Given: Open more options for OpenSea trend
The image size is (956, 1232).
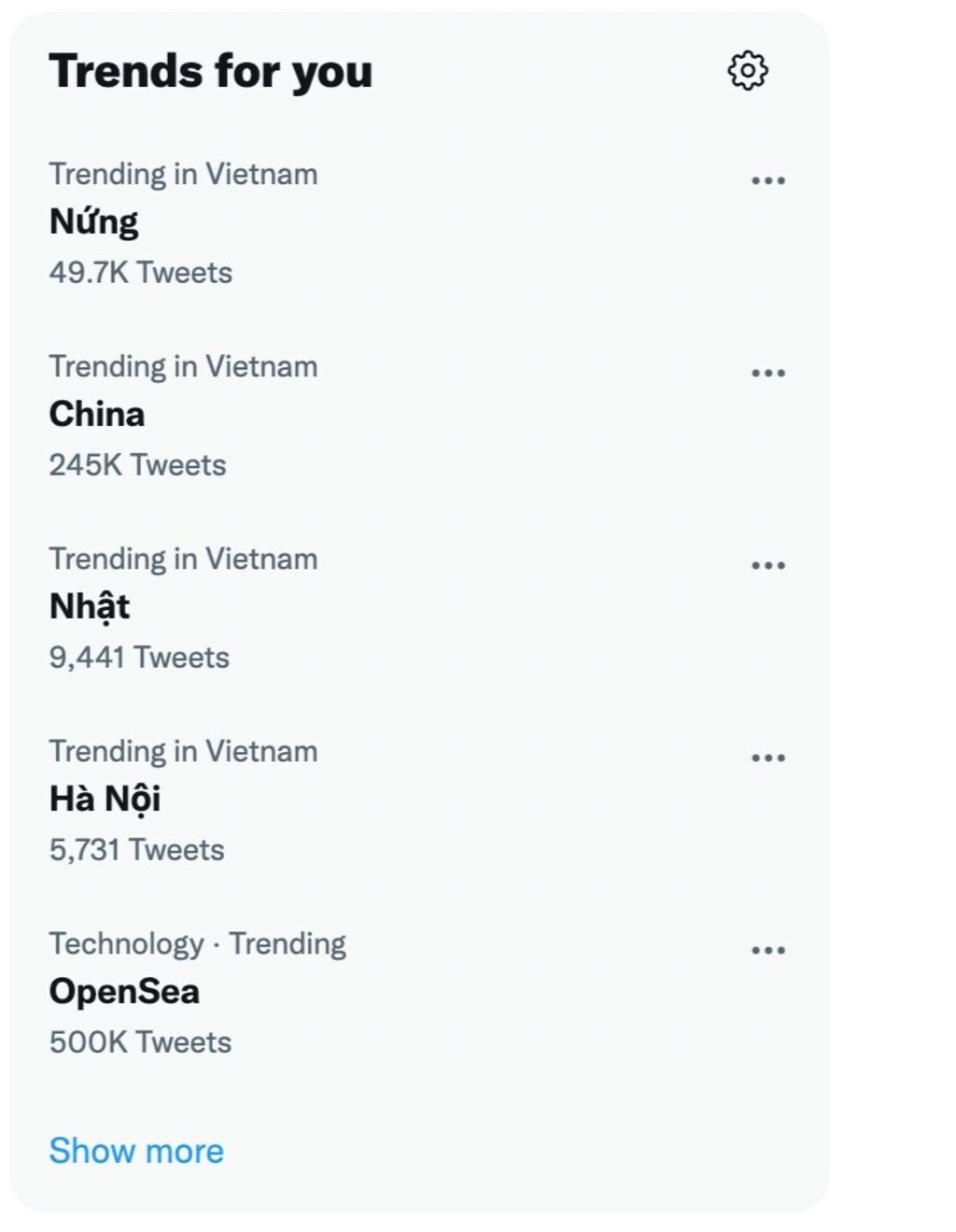Looking at the screenshot, I should tap(768, 950).
